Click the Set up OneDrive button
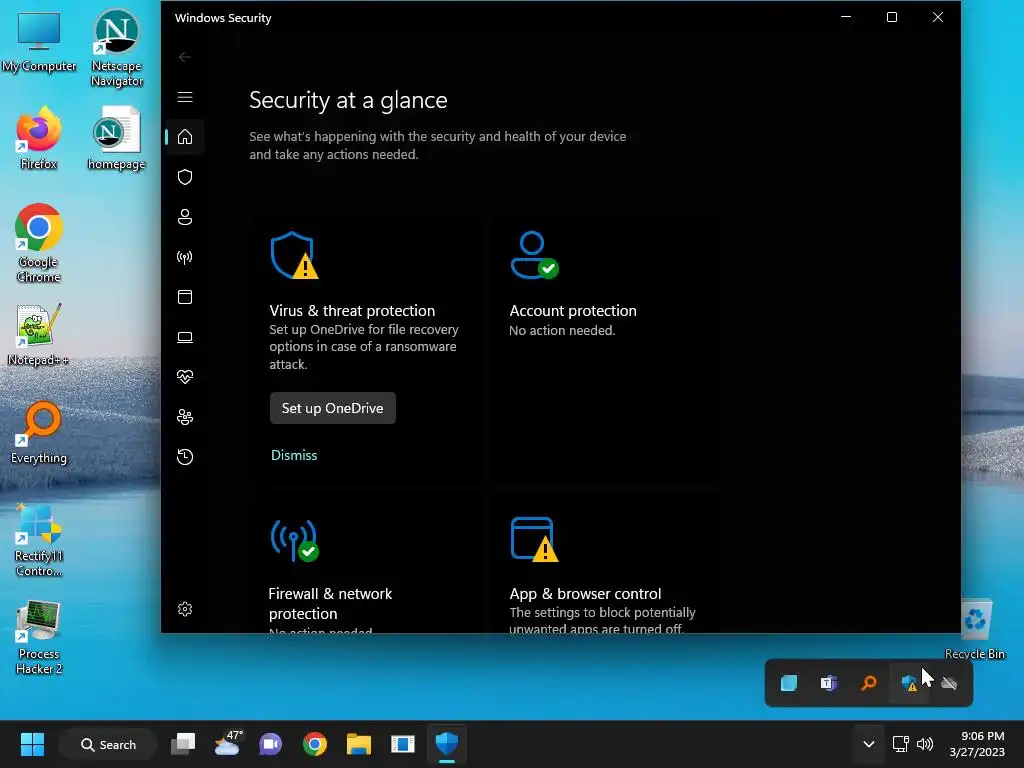 (x=332, y=408)
